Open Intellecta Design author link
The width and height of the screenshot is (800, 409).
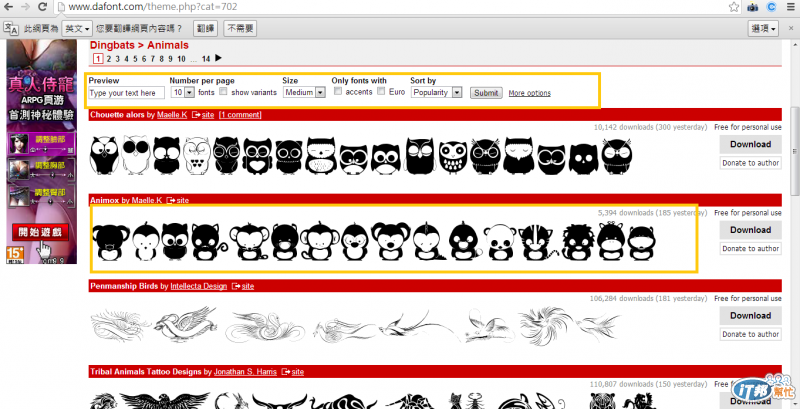point(198,286)
